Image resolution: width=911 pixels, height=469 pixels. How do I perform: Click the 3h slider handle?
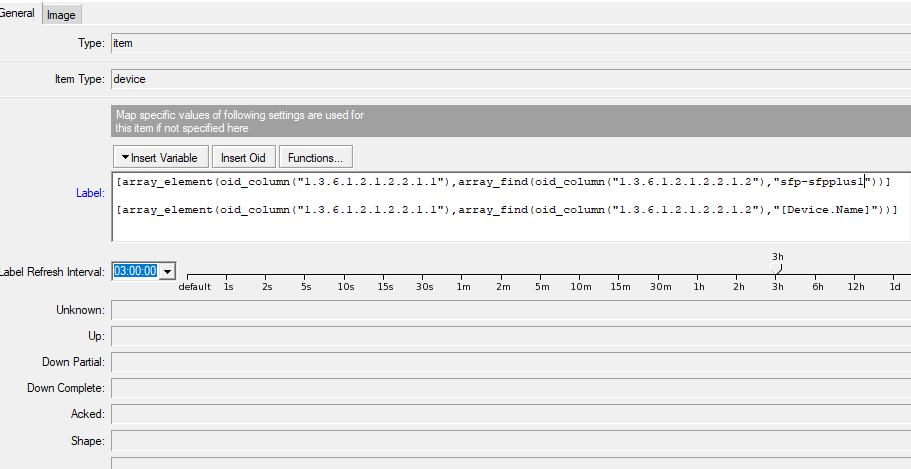click(x=777, y=268)
